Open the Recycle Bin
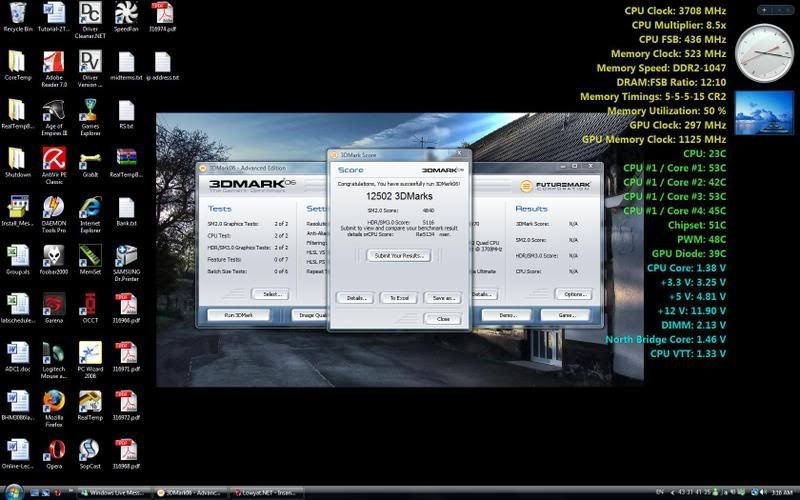This screenshot has height=500, width=800. pyautogui.click(x=17, y=14)
